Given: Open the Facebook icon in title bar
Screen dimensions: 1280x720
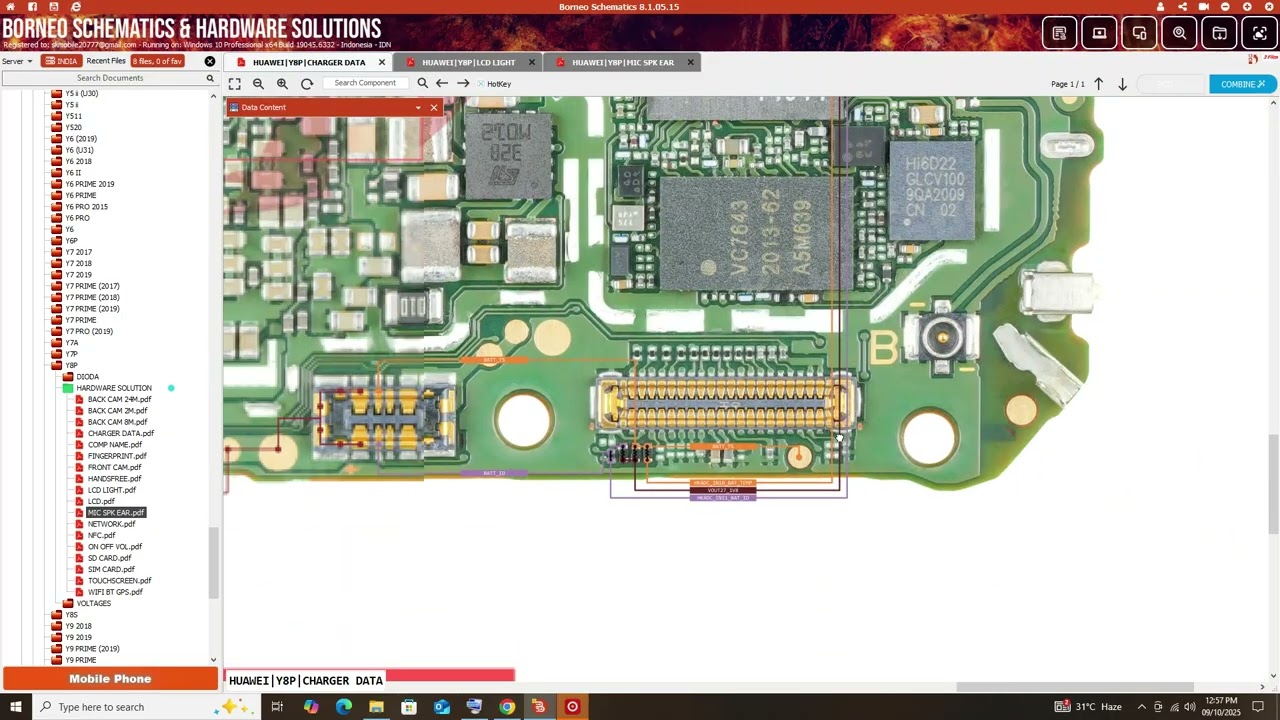Looking at the screenshot, I should [32, 7].
